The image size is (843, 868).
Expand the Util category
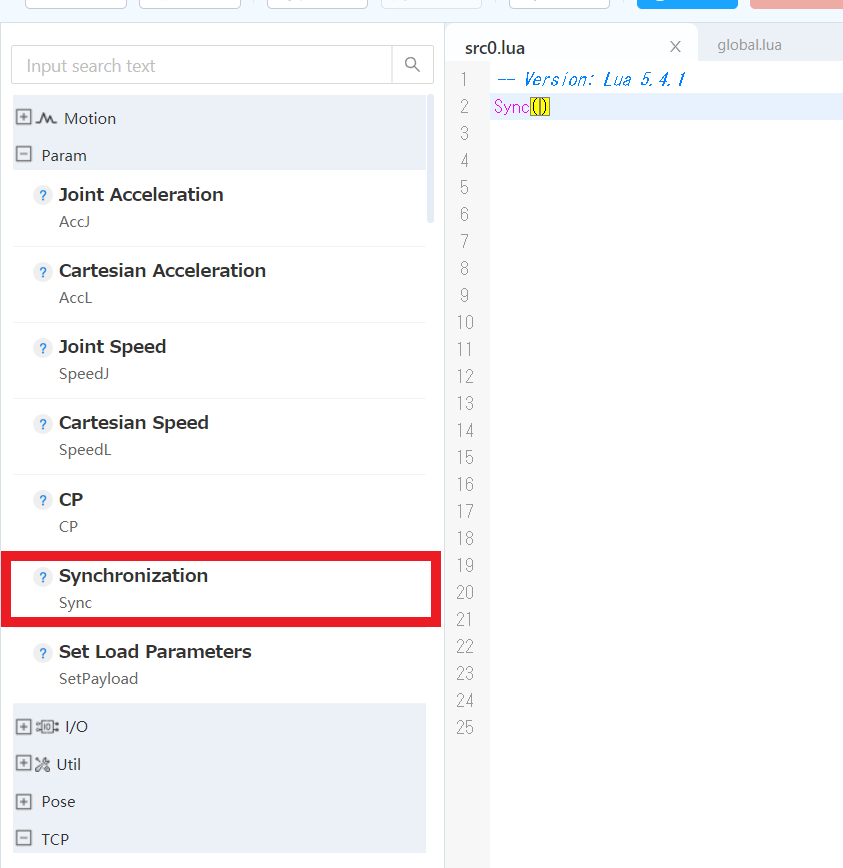coord(23,763)
